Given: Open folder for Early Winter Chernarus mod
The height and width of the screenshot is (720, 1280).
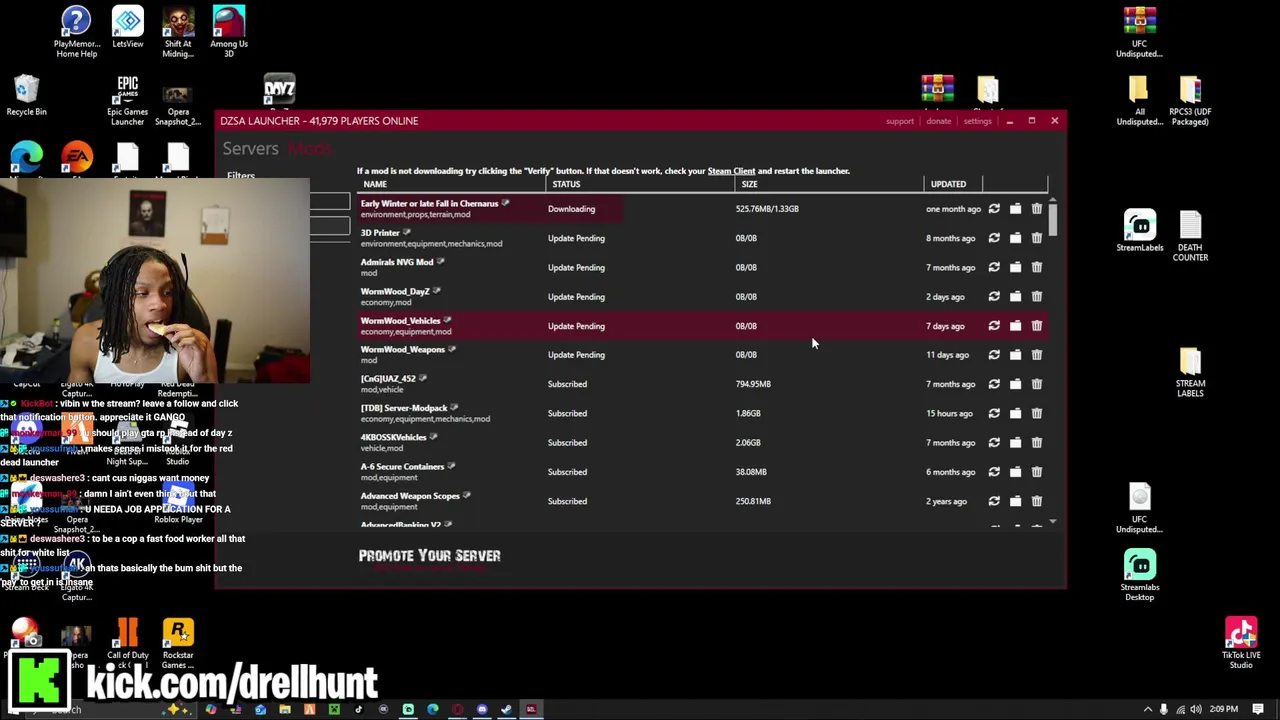Looking at the screenshot, I should pyautogui.click(x=1015, y=209).
